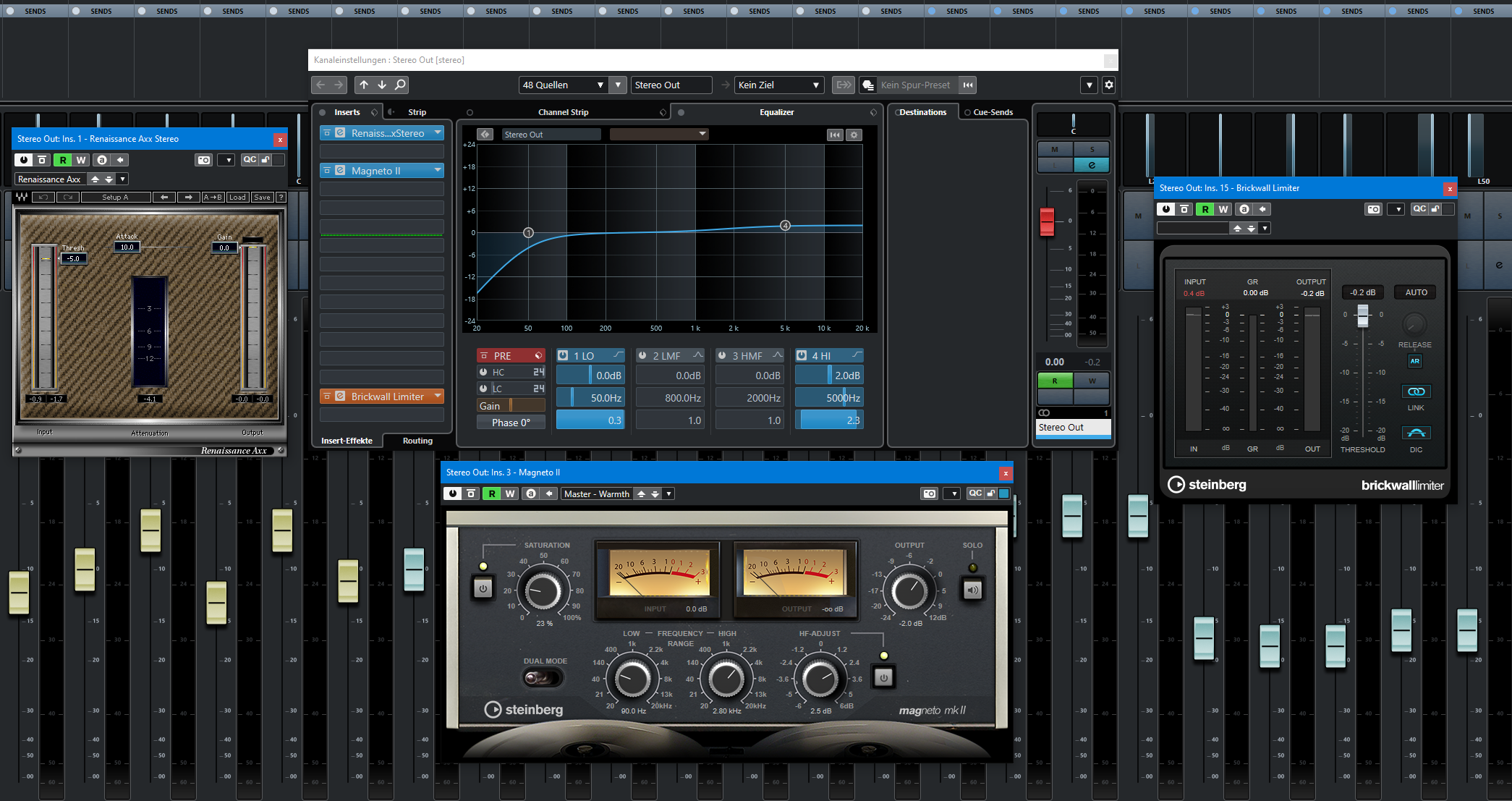This screenshot has height=801, width=1512.
Task: Click the Magneto solo speaker icon
Action: [x=972, y=590]
